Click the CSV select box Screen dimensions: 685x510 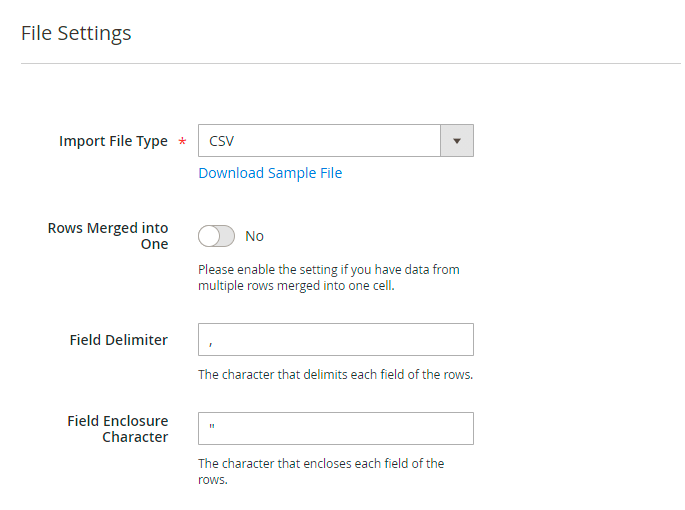[320, 141]
